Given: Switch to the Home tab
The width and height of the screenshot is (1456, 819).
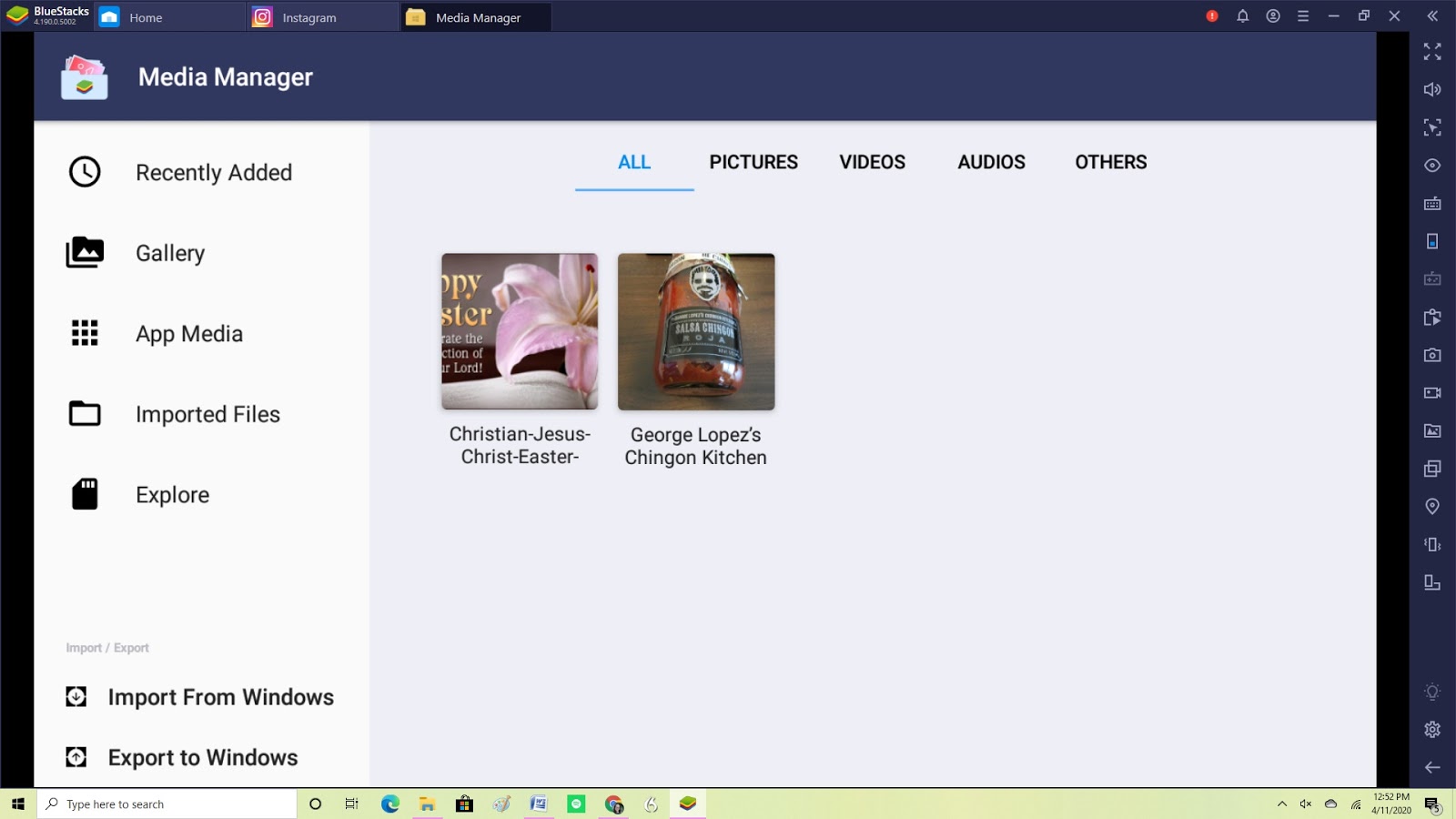Looking at the screenshot, I should click(169, 17).
